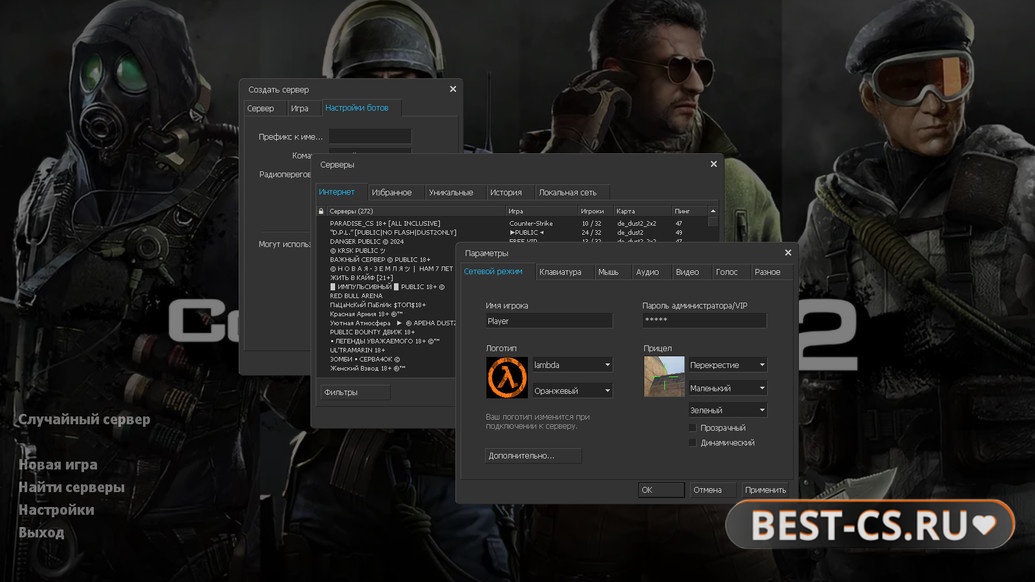Open Найти серверы from main menu
Image resolution: width=1035 pixels, height=582 pixels.
(x=71, y=487)
